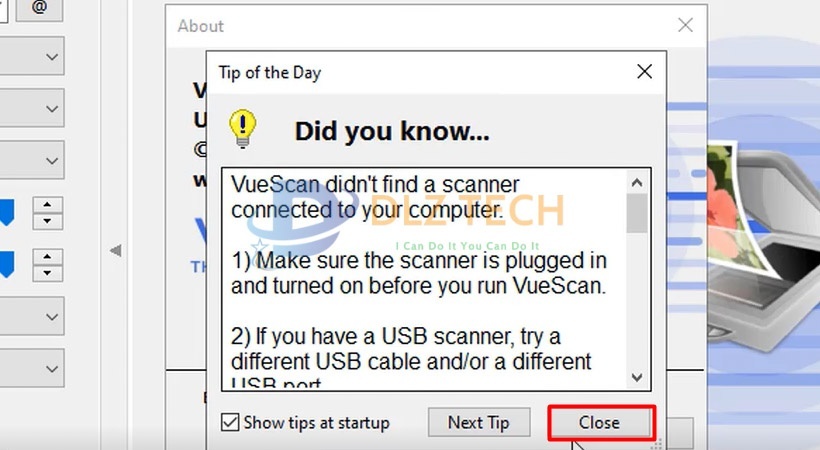Click the scroll-down arrow in the tip text box
This screenshot has width=820, height=450.
point(636,377)
